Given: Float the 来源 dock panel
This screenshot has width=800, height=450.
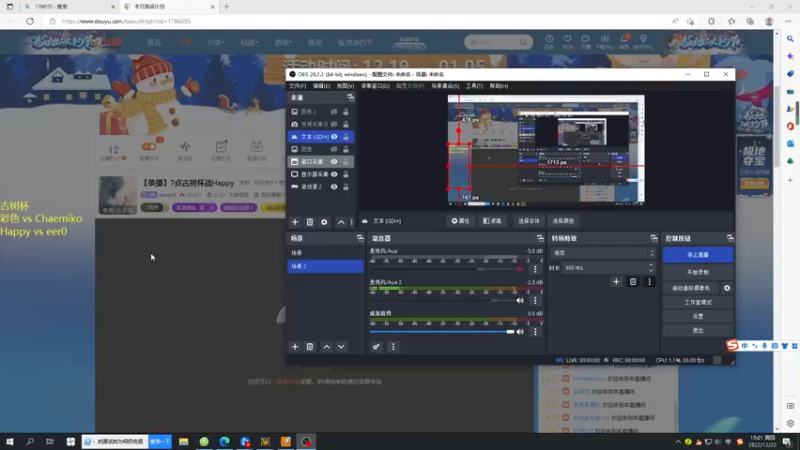Looking at the screenshot, I should 351,97.
